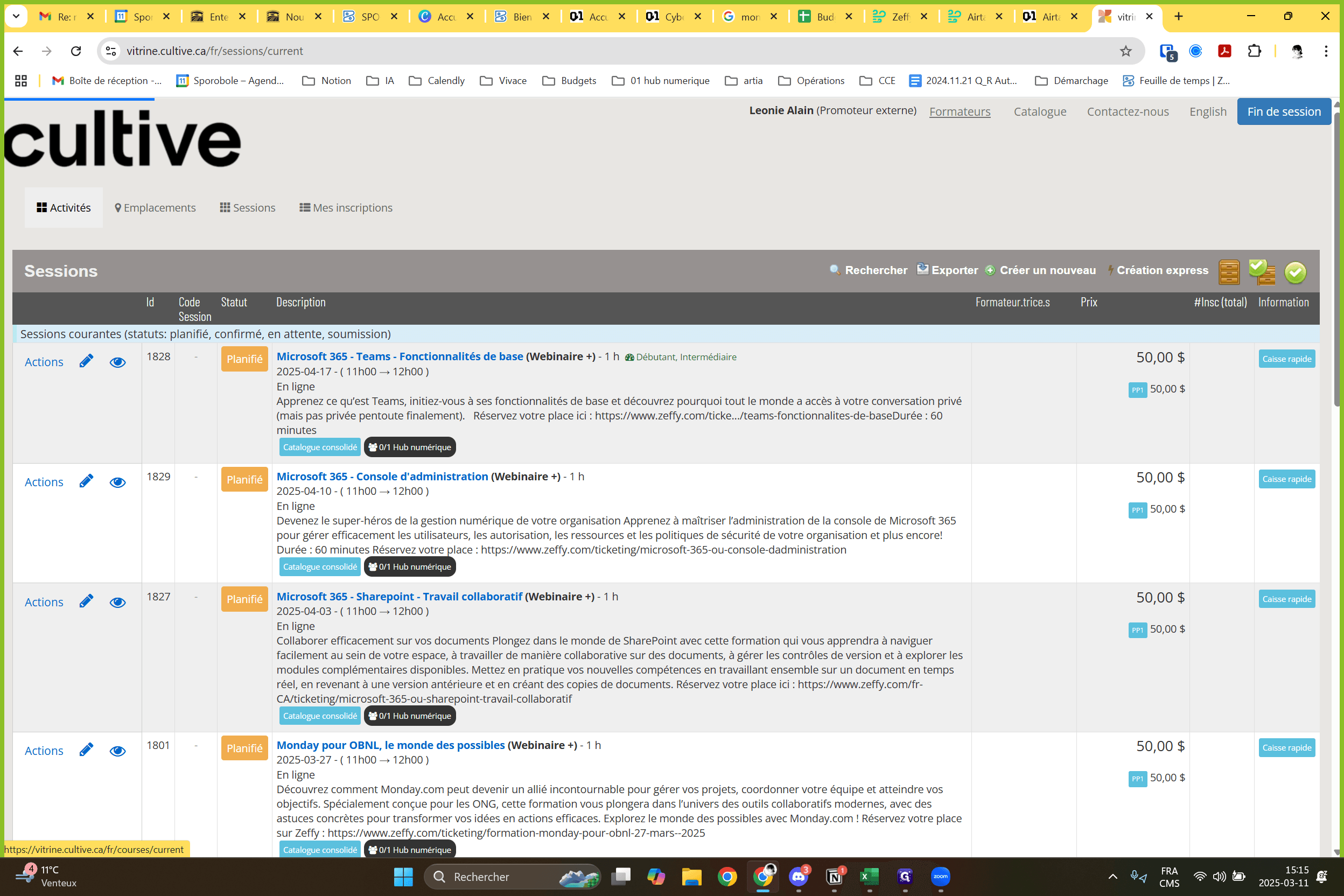Screen dimensions: 1344x896
Task: Click the pencil edit icon for session 1827
Action: click(x=86, y=601)
